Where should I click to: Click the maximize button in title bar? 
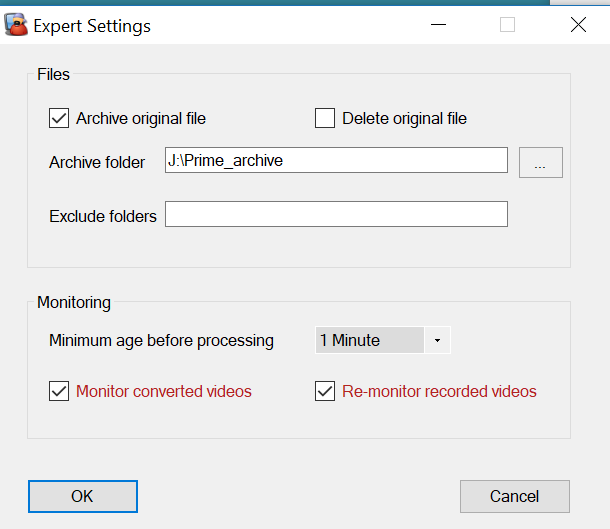507,25
